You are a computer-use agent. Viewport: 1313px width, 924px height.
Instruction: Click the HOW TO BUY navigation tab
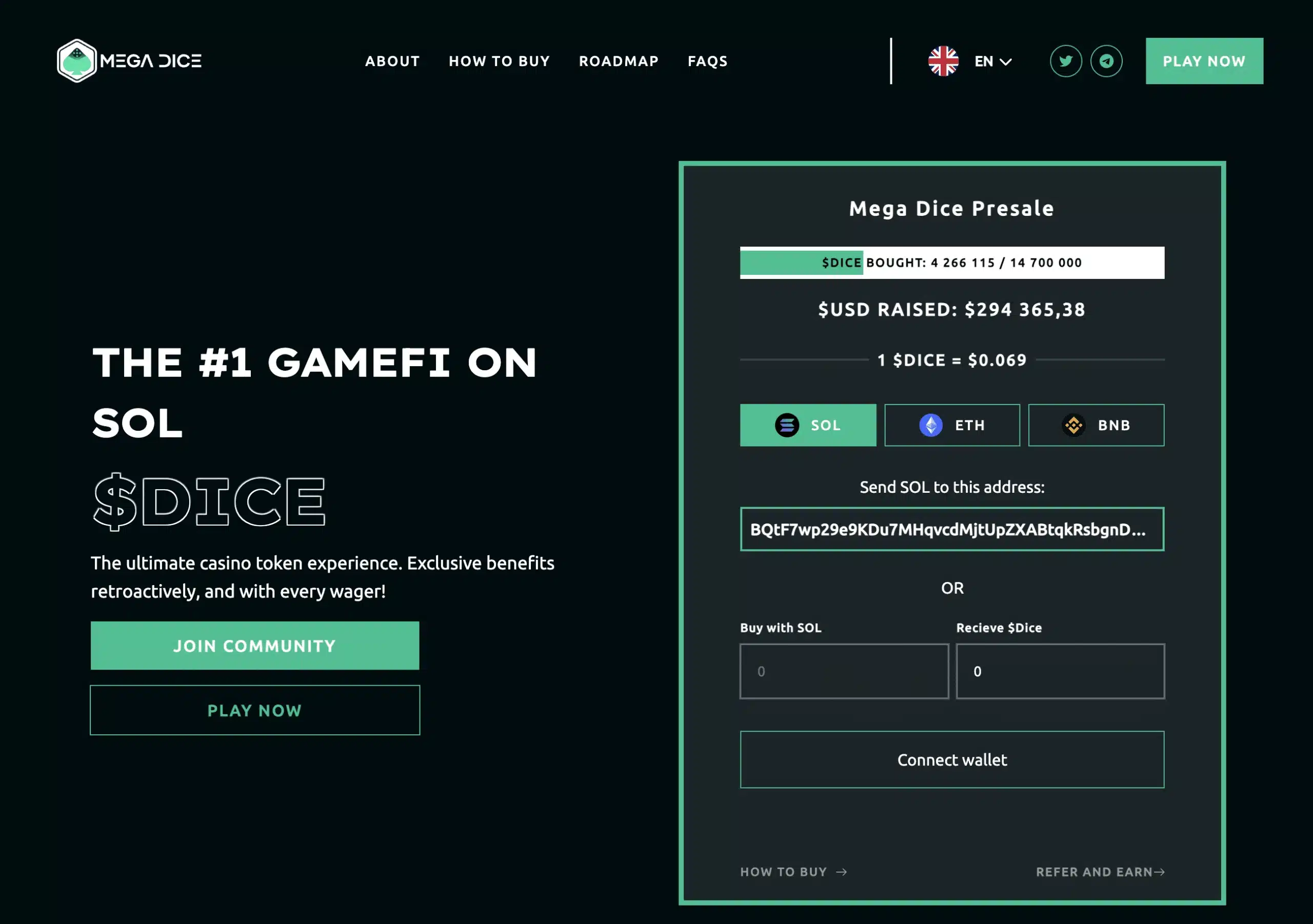(x=500, y=61)
